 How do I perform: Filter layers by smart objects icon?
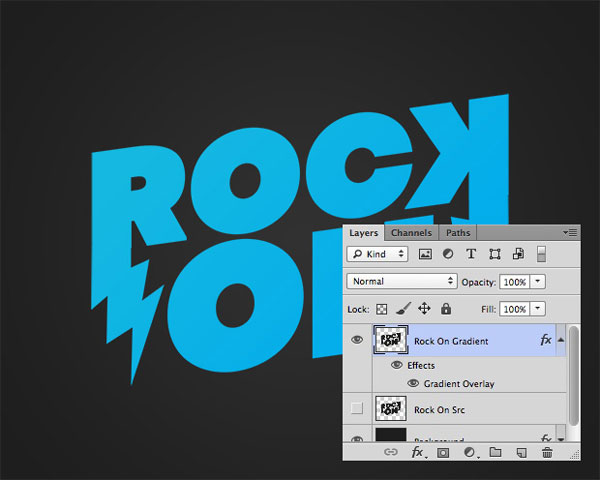coord(518,254)
